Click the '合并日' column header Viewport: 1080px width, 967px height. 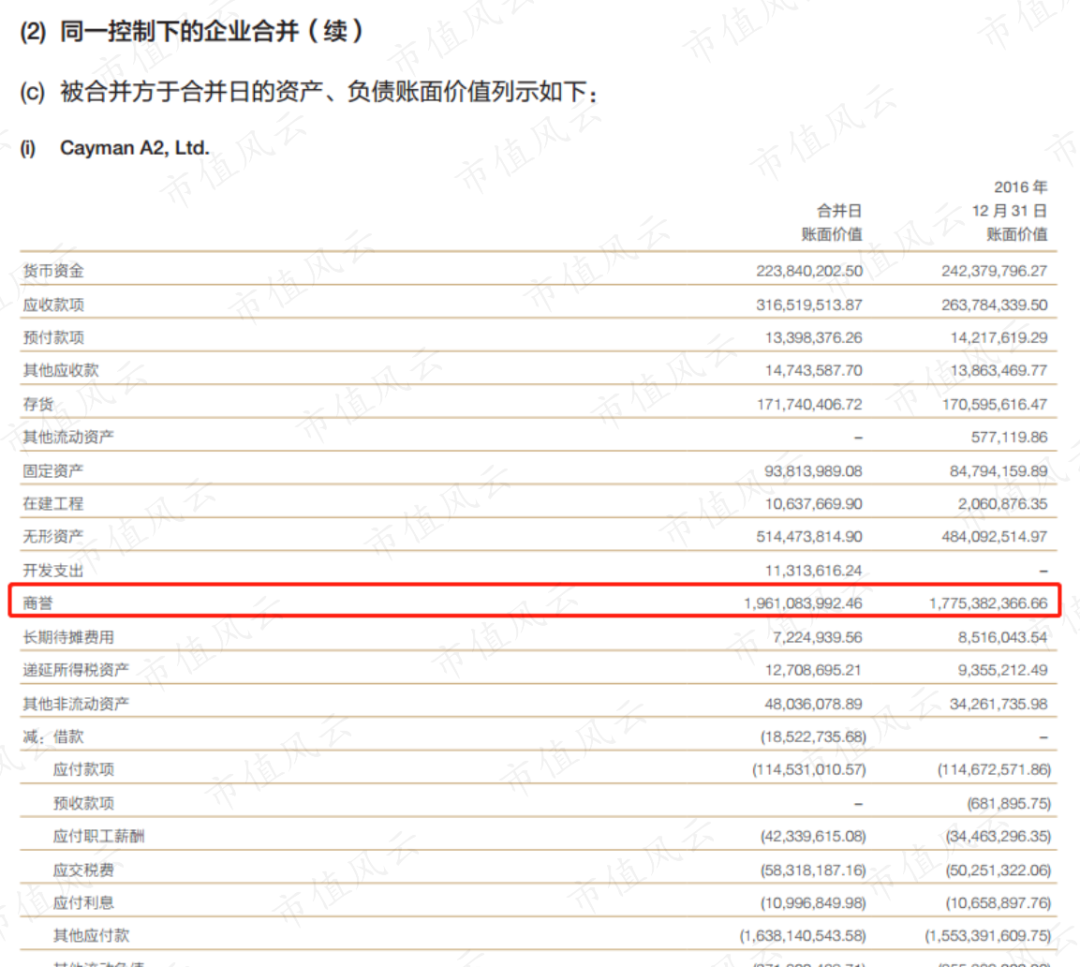coord(839,211)
